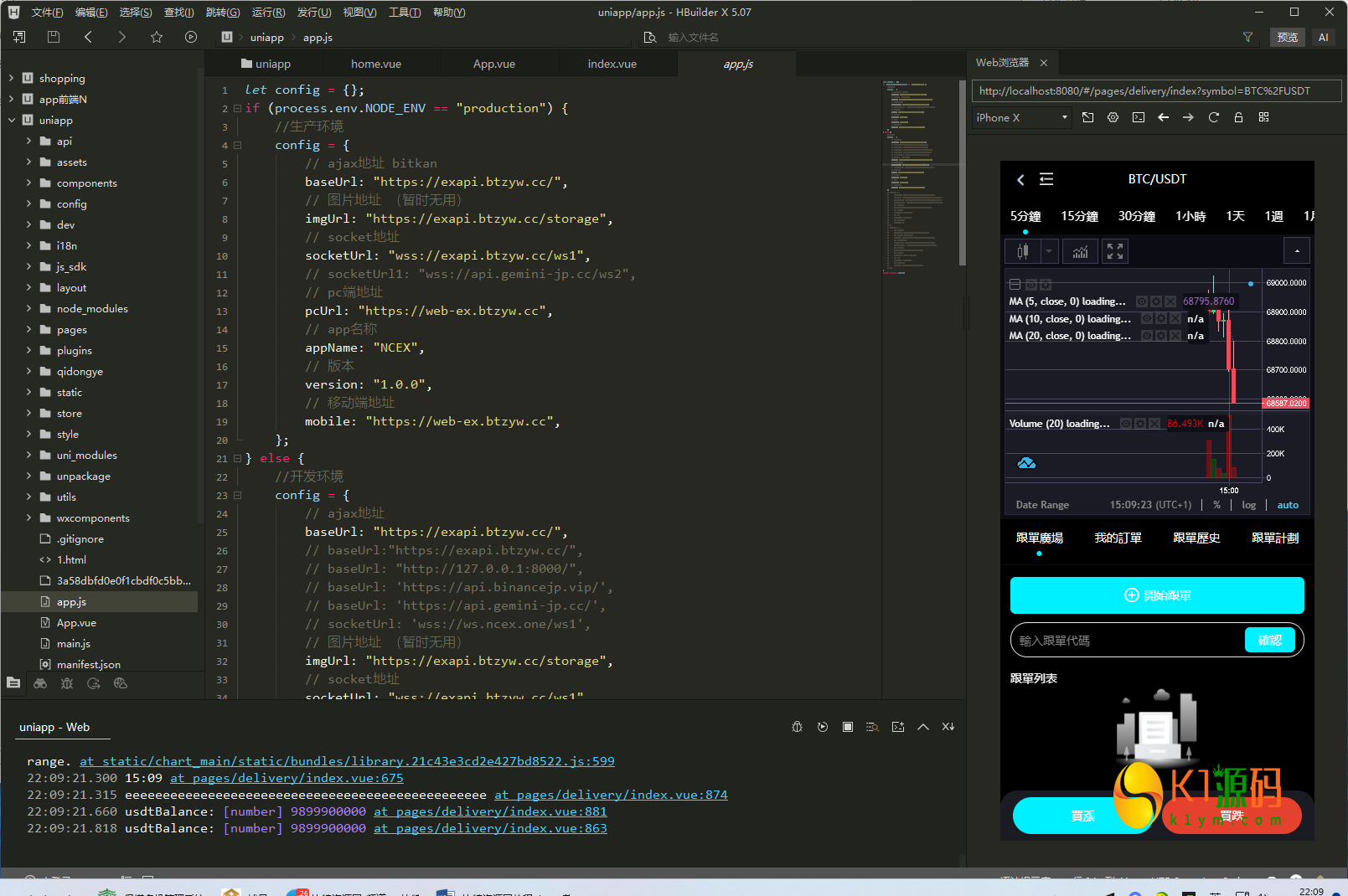
Task: Click the binoculars search icon in sidebar bottom
Action: pos(40,683)
